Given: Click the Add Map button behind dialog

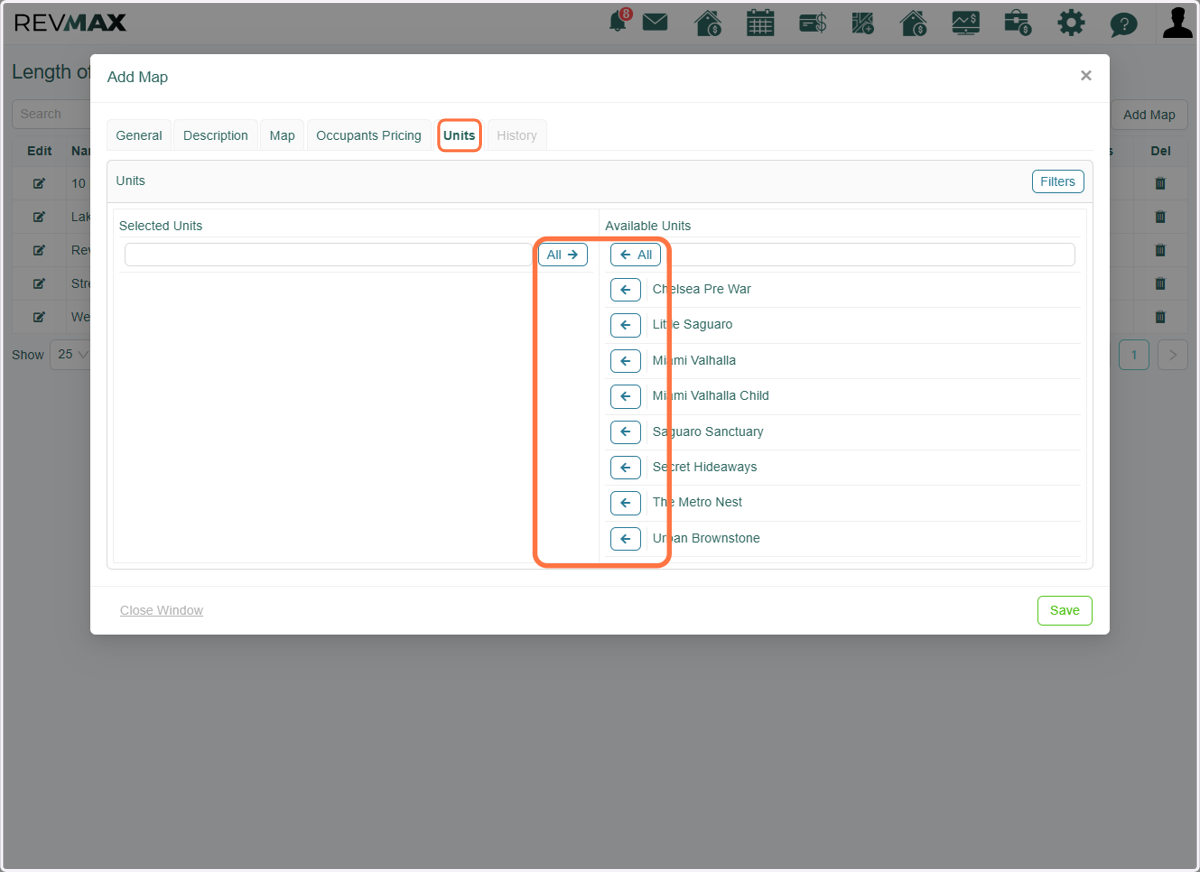Looking at the screenshot, I should point(1149,114).
